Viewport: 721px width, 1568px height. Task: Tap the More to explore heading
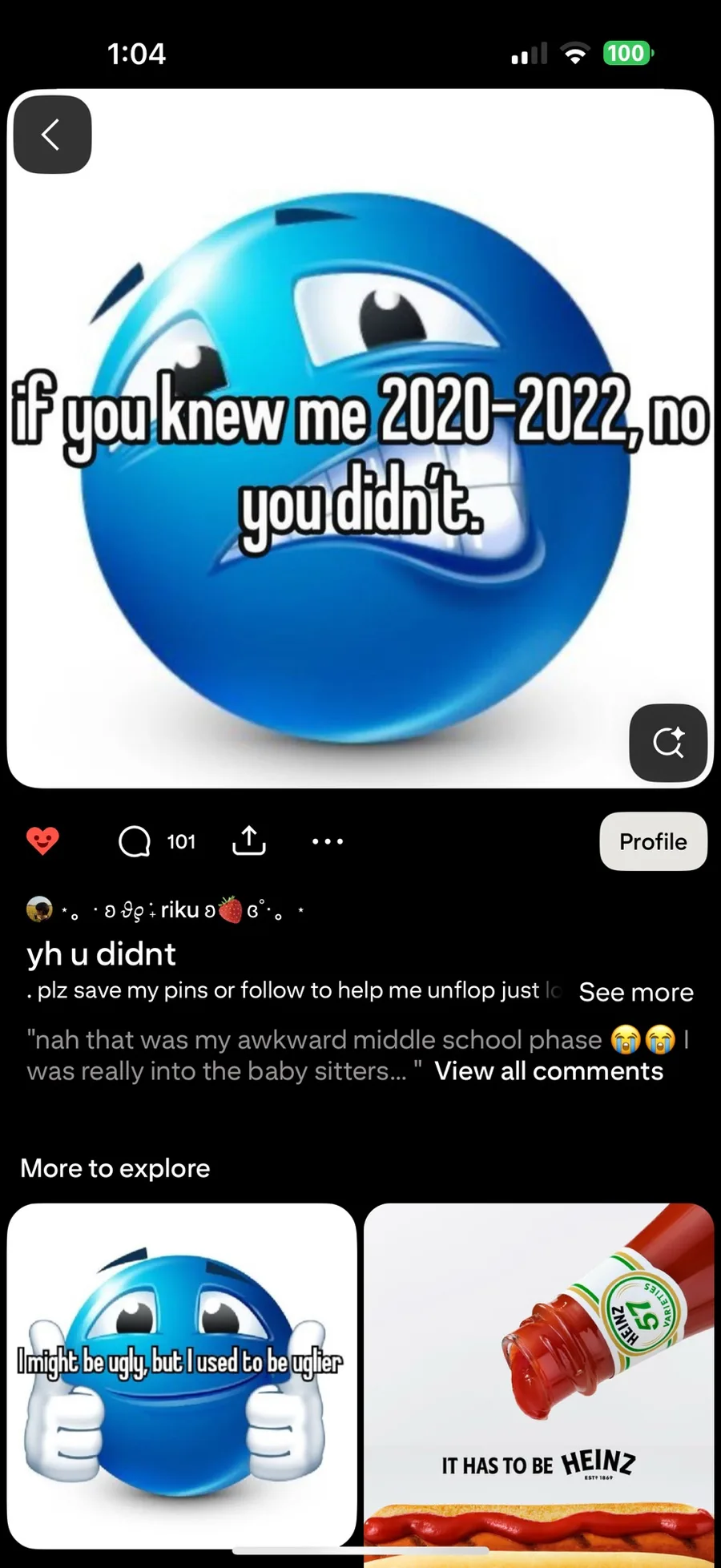115,1168
